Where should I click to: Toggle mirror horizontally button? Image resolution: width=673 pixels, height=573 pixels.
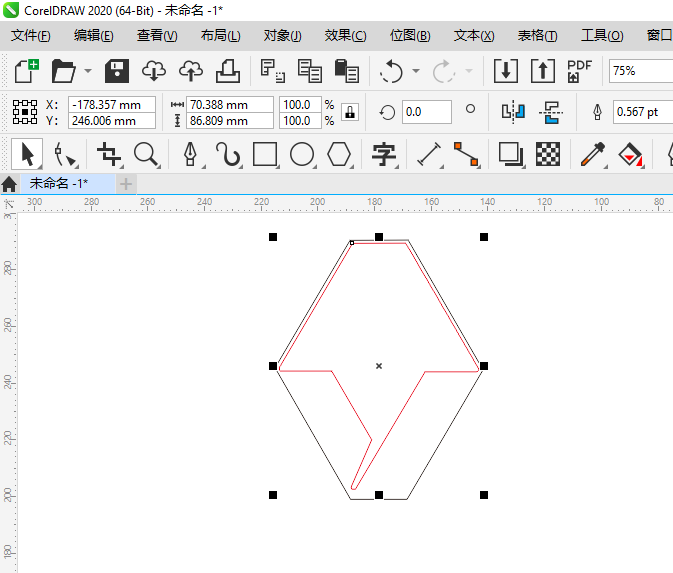[513, 112]
